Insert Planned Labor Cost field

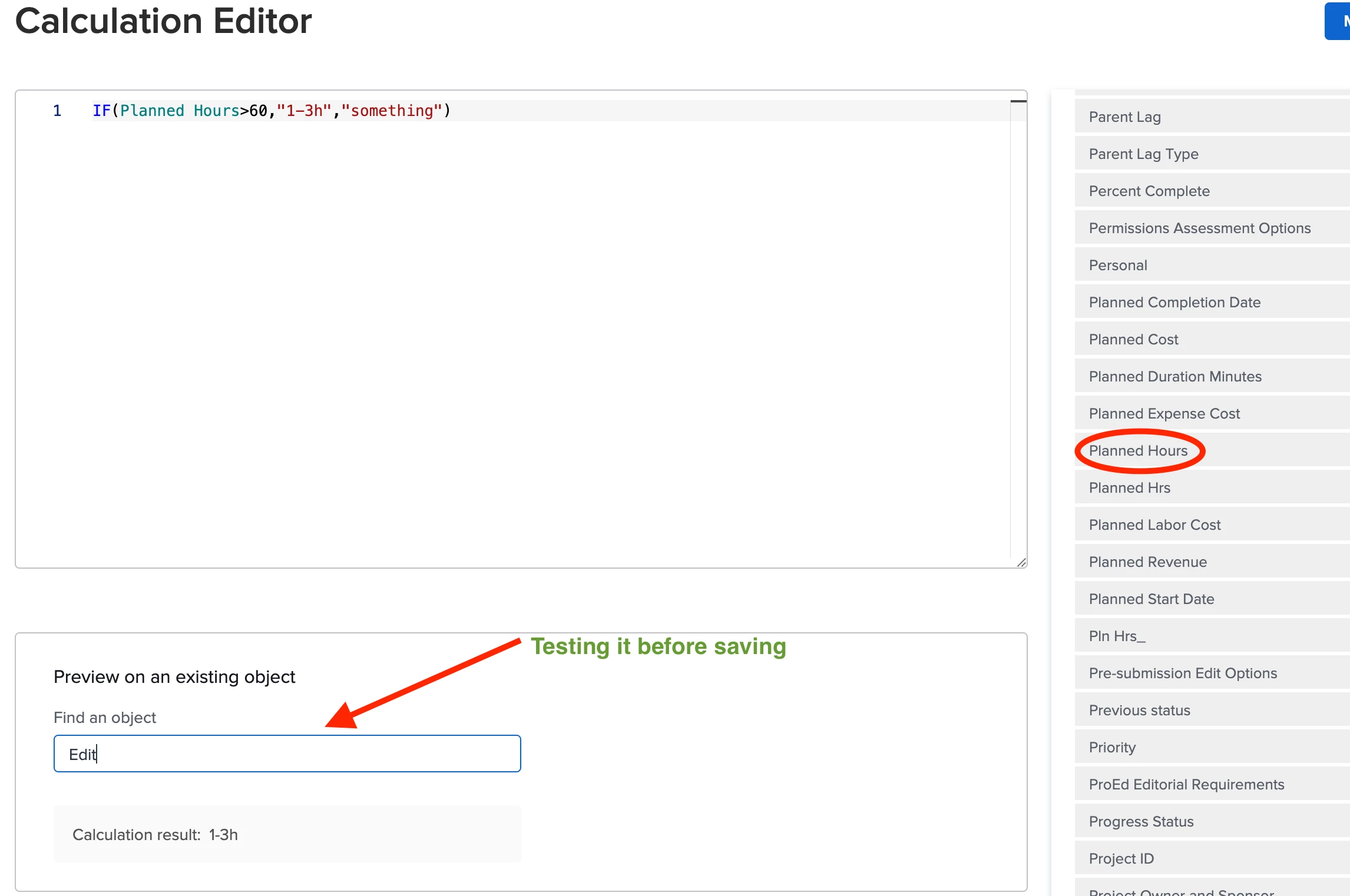1154,525
